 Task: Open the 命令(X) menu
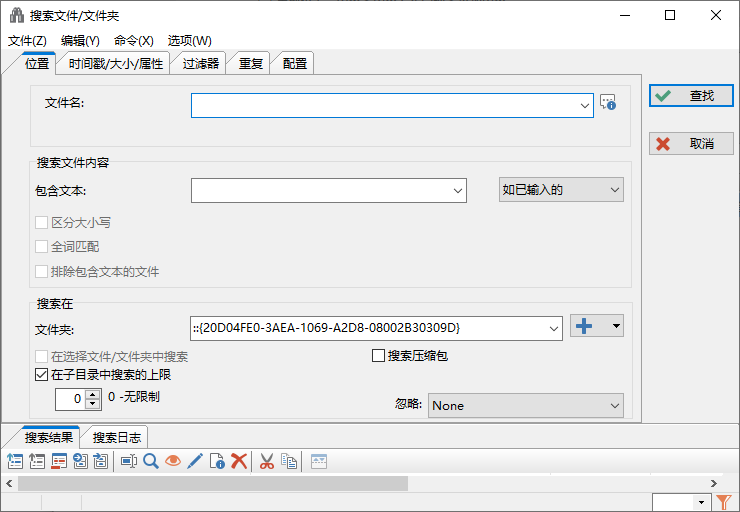[134, 41]
